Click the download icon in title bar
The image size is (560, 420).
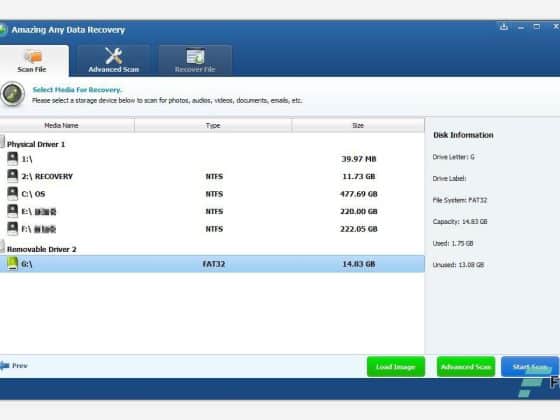(504, 27)
